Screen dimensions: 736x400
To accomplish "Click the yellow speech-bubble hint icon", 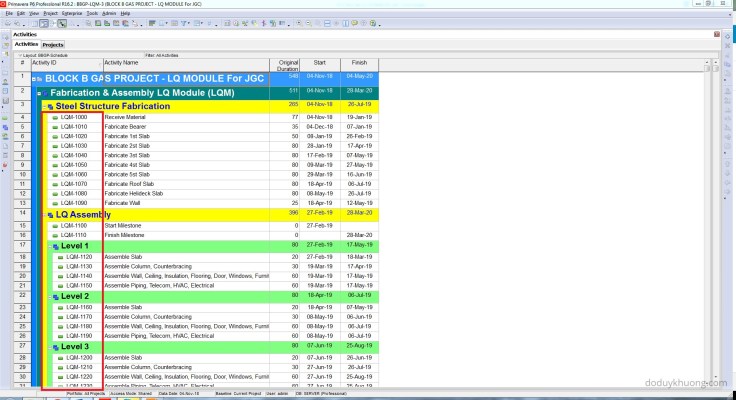I will tap(355, 23).
